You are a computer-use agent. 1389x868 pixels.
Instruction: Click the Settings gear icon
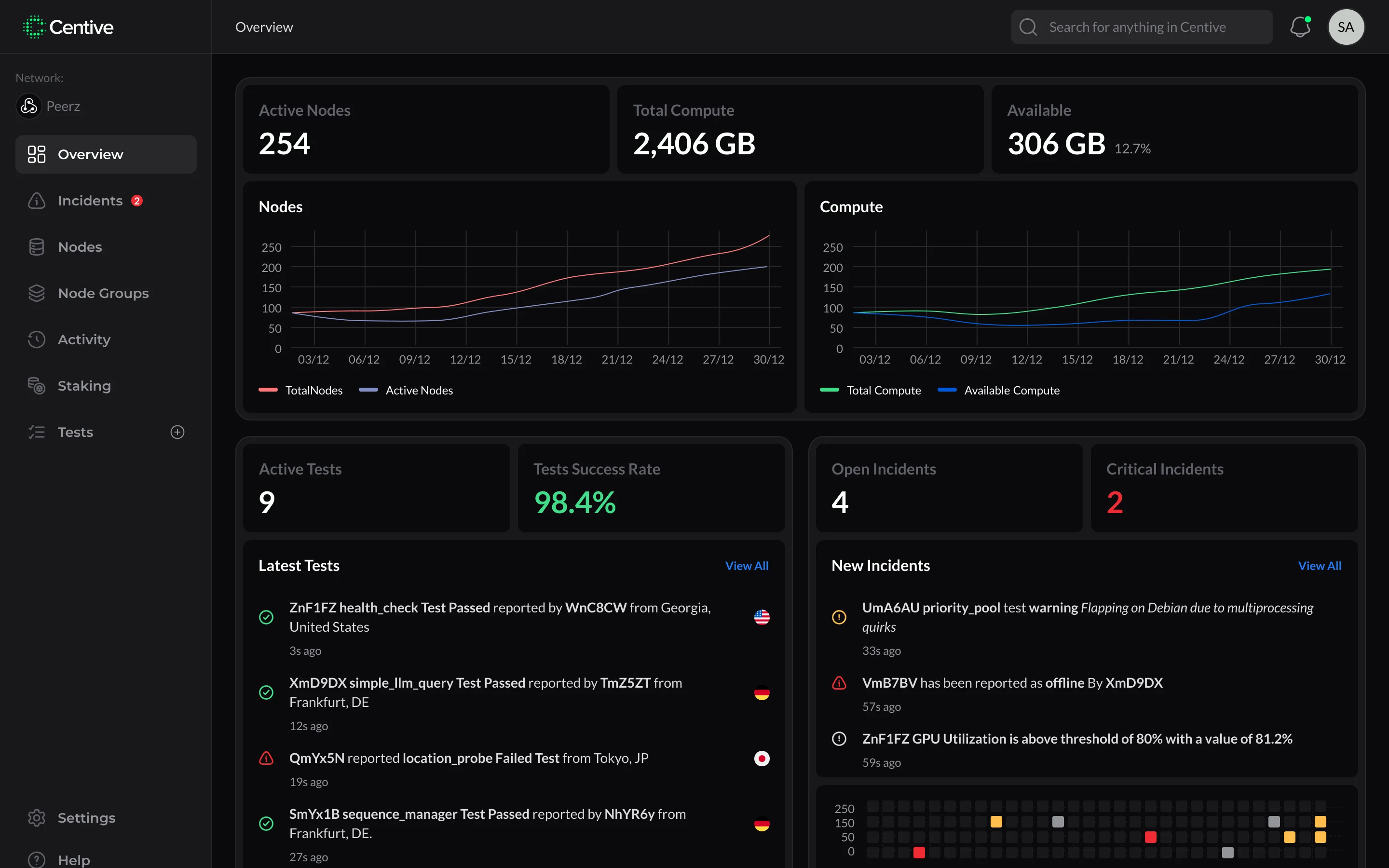[37, 818]
